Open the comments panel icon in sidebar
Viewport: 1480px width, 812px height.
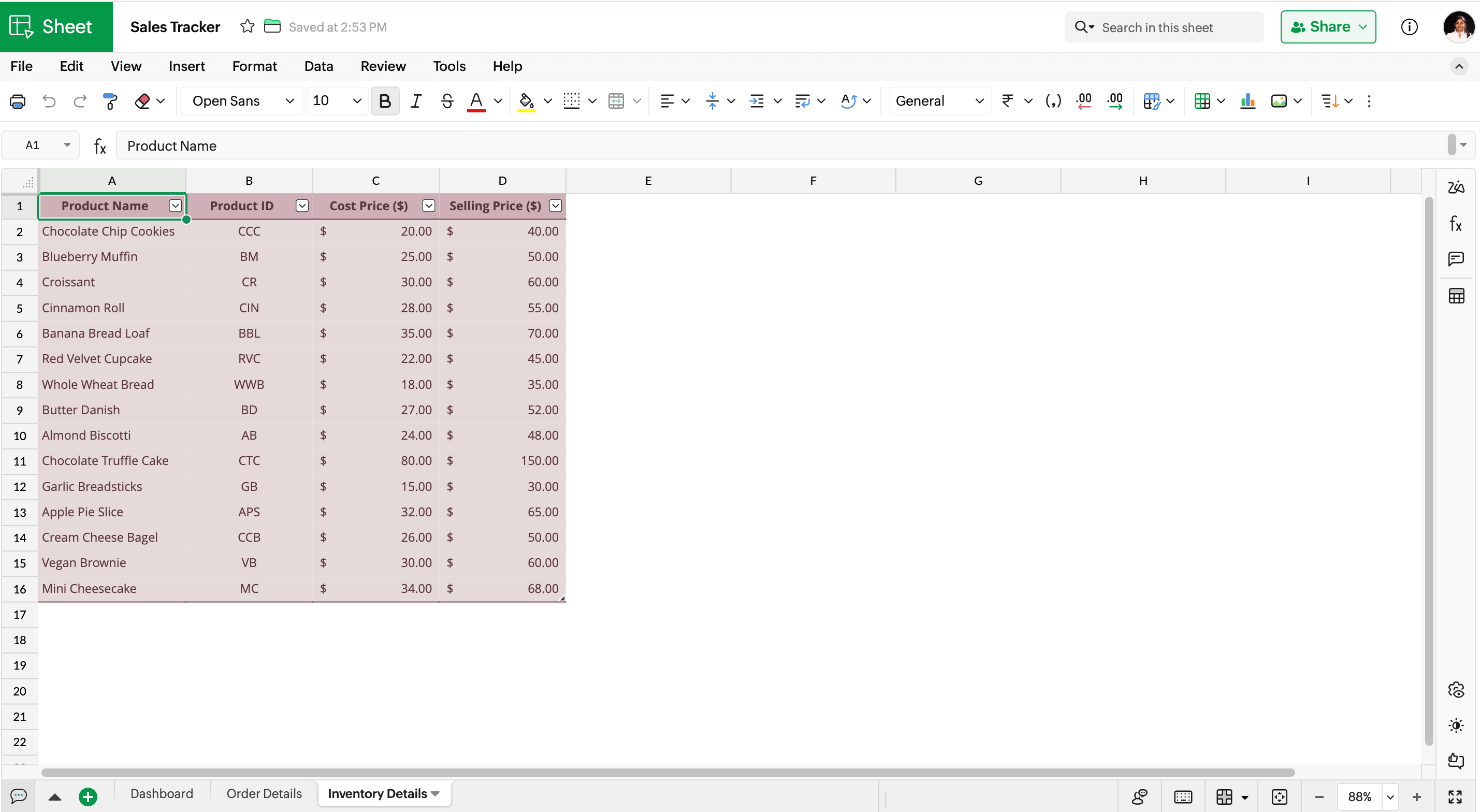[x=1455, y=258]
